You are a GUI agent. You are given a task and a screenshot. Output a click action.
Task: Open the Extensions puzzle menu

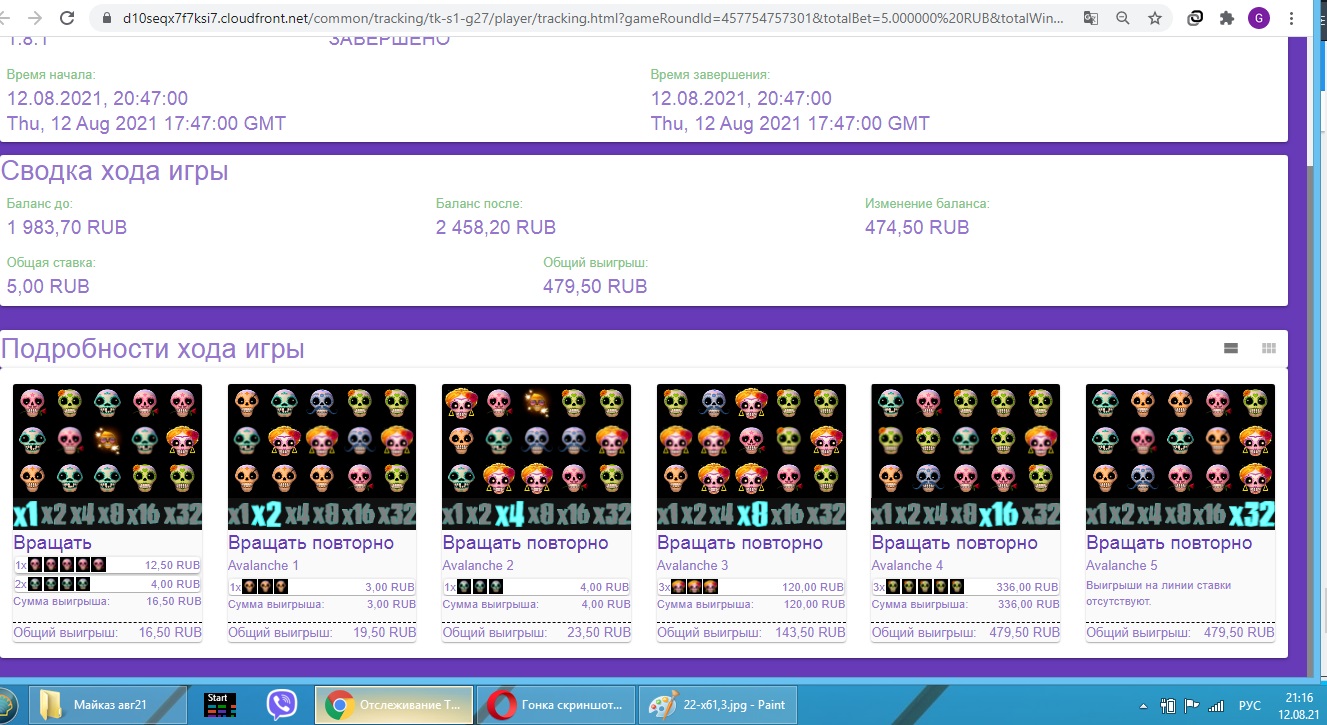tap(1227, 18)
